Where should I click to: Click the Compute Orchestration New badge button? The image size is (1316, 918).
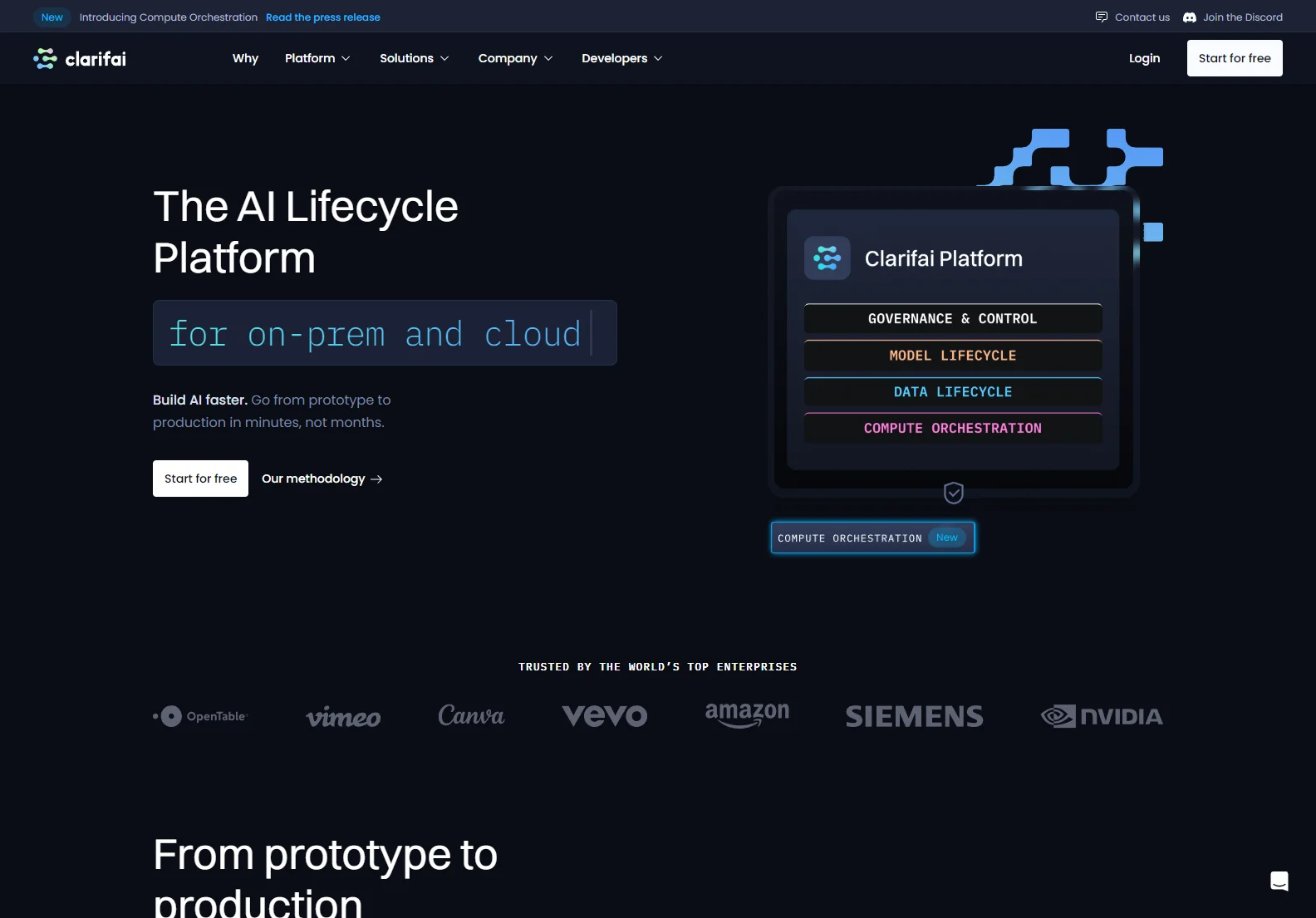tap(872, 538)
